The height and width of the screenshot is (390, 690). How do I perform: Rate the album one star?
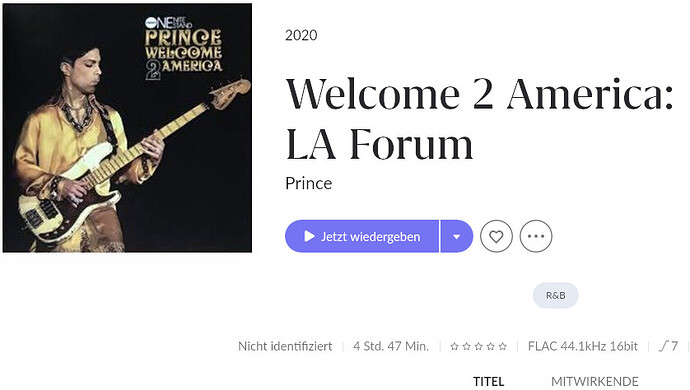point(455,347)
